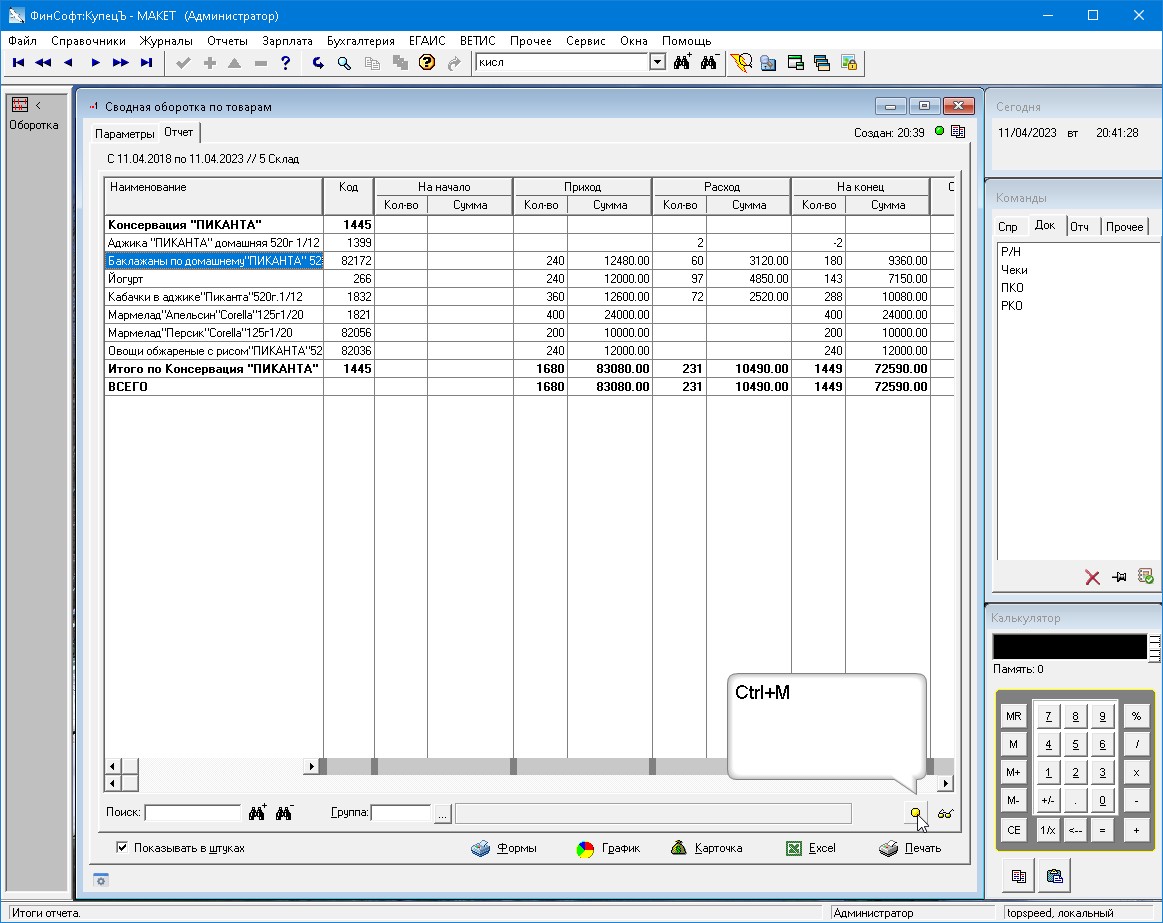Screen dimensions: 1163x923
Task: Click the glasses icon beside the marker button
Action: click(945, 813)
